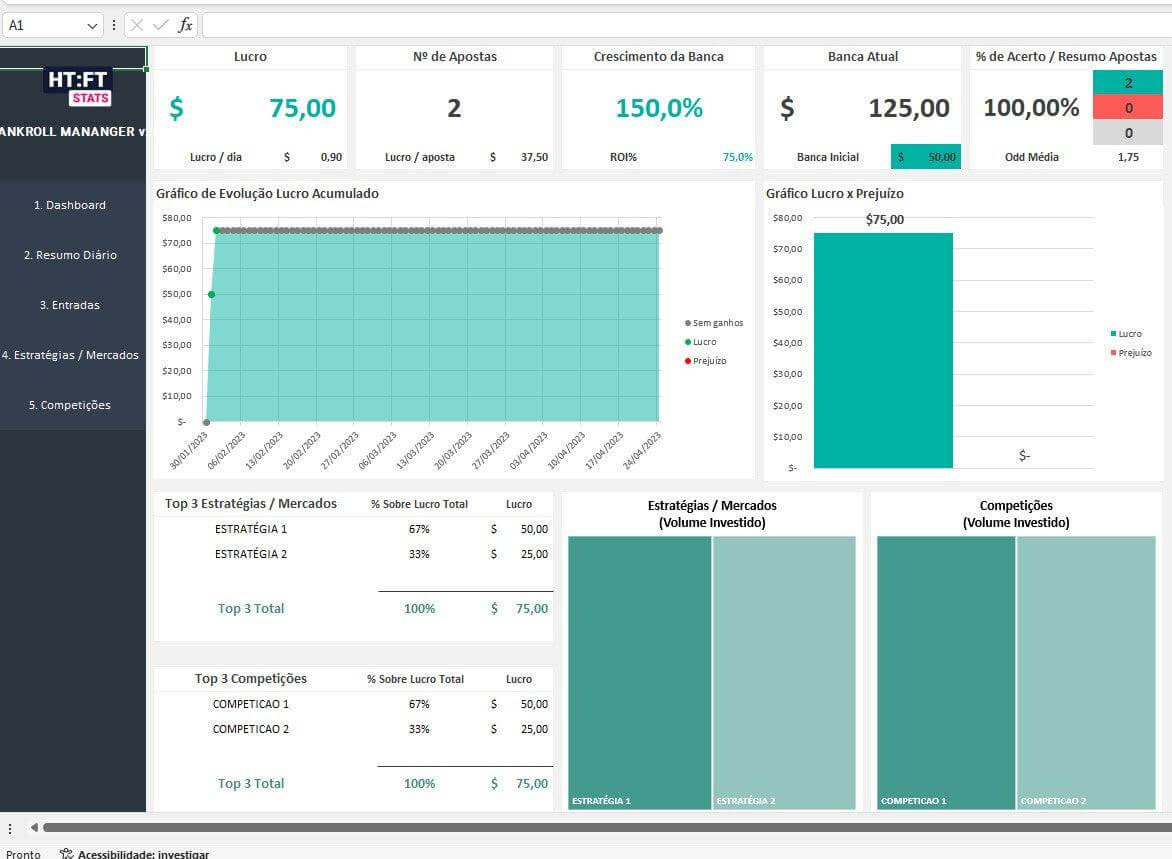Click the ellipsis icon above the status bar
The height and width of the screenshot is (859, 1172).
point(11,828)
